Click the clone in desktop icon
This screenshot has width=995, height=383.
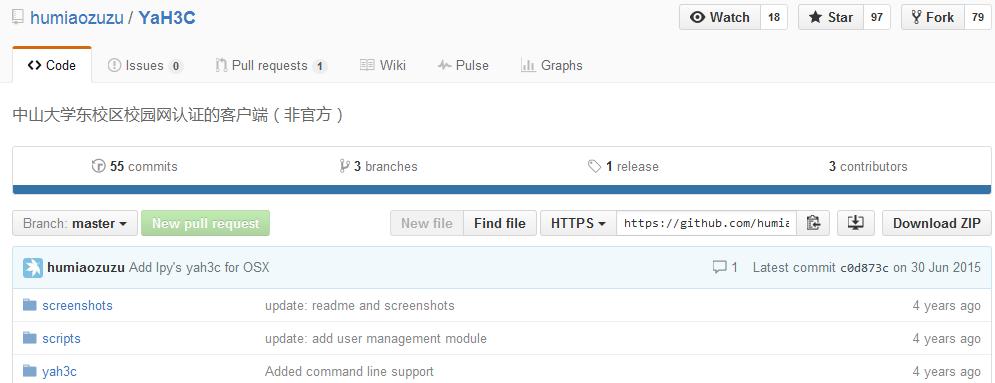[x=856, y=223]
